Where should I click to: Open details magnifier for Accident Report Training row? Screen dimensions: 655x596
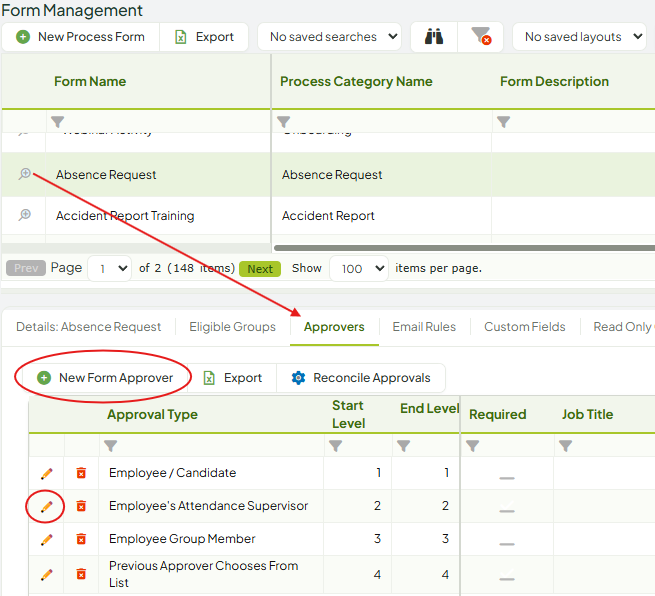click(25, 215)
